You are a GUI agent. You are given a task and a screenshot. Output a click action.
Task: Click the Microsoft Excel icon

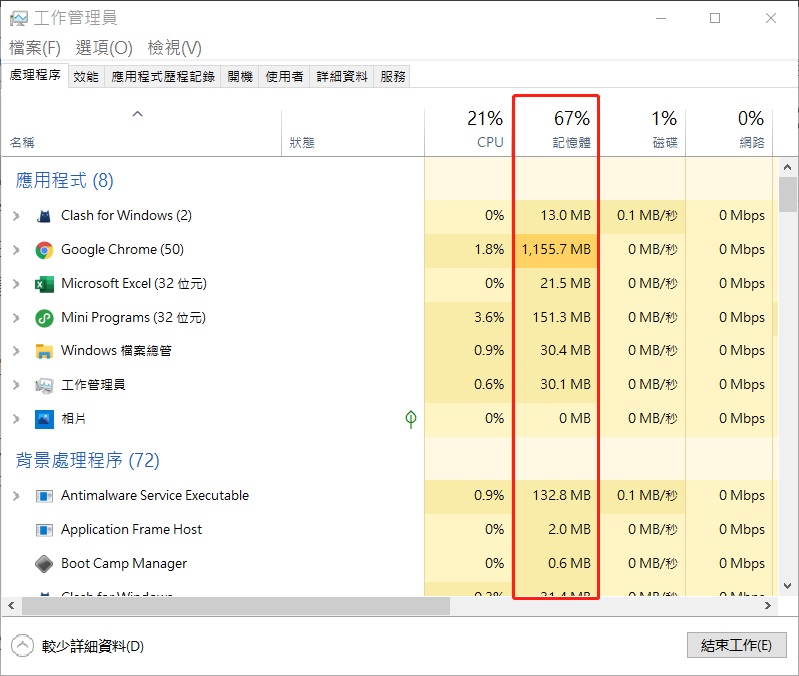[44, 284]
